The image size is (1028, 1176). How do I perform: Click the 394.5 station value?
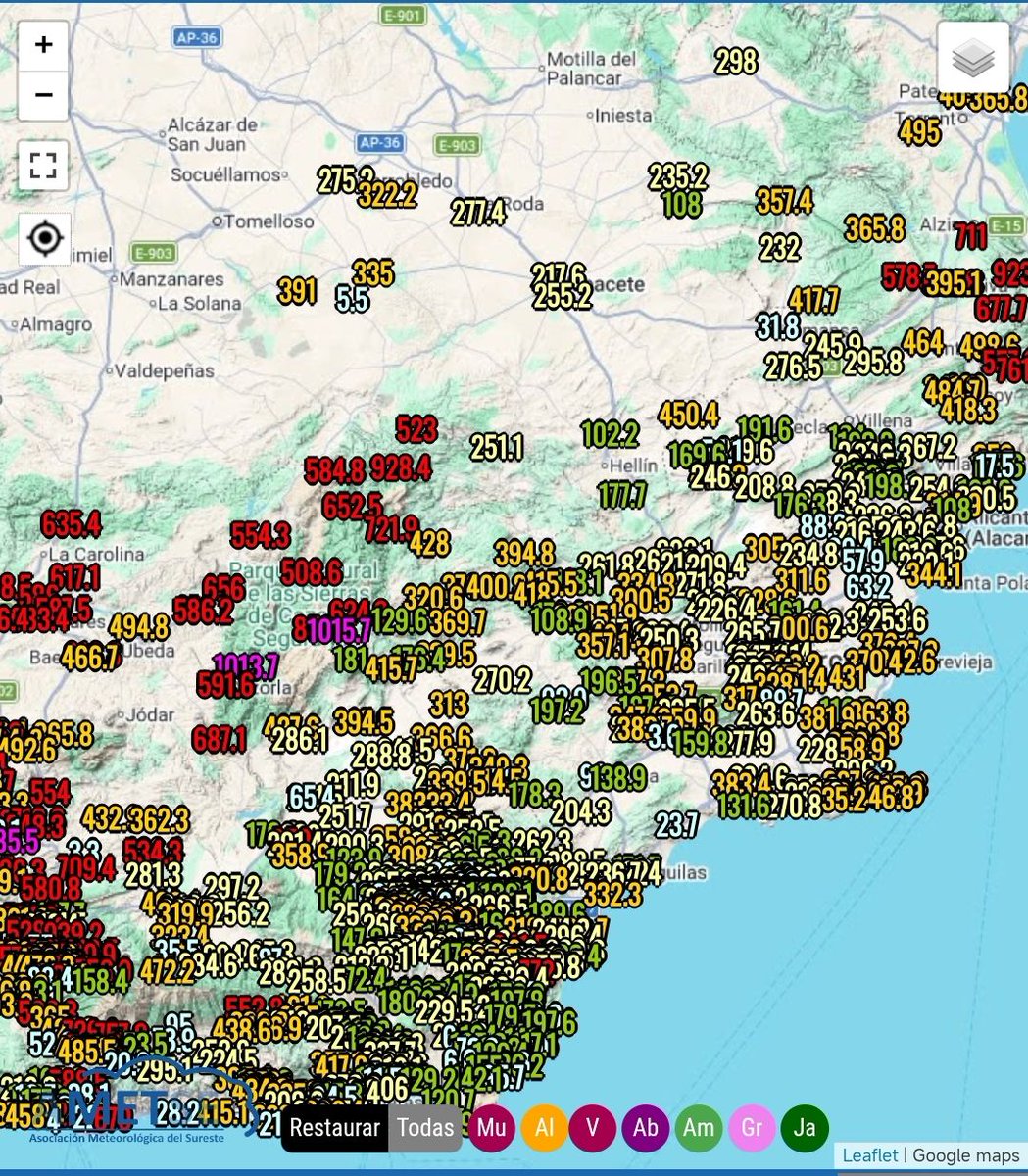coord(364,721)
